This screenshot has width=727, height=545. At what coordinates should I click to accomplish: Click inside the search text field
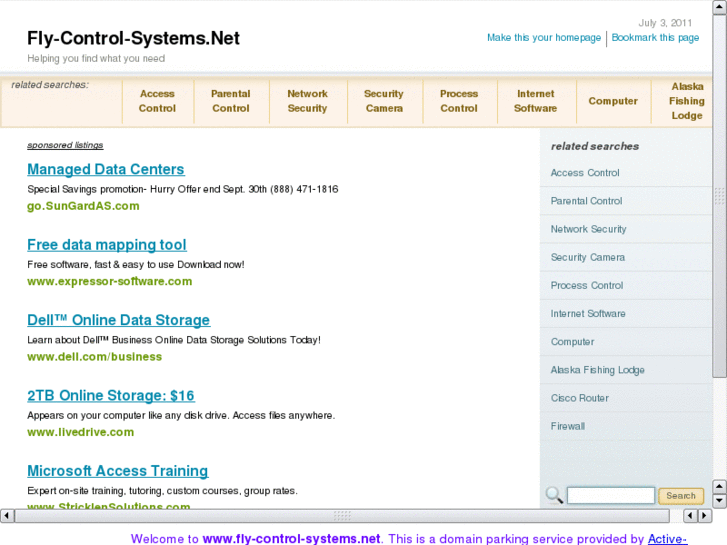tap(611, 495)
